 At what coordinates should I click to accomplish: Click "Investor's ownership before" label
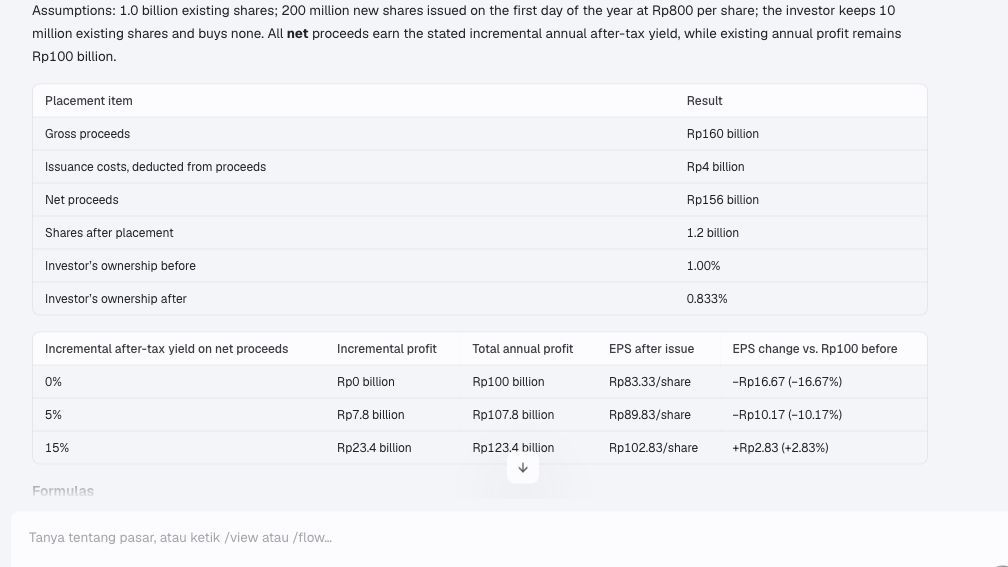[120, 266]
